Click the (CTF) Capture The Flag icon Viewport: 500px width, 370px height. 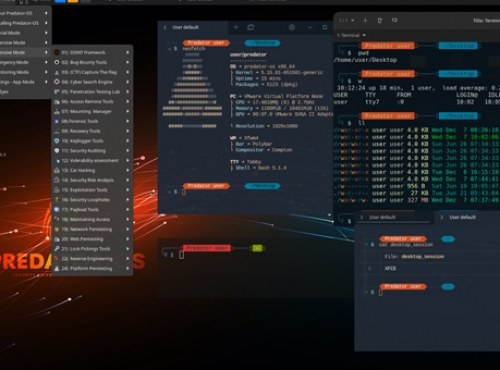pyautogui.click(x=57, y=72)
